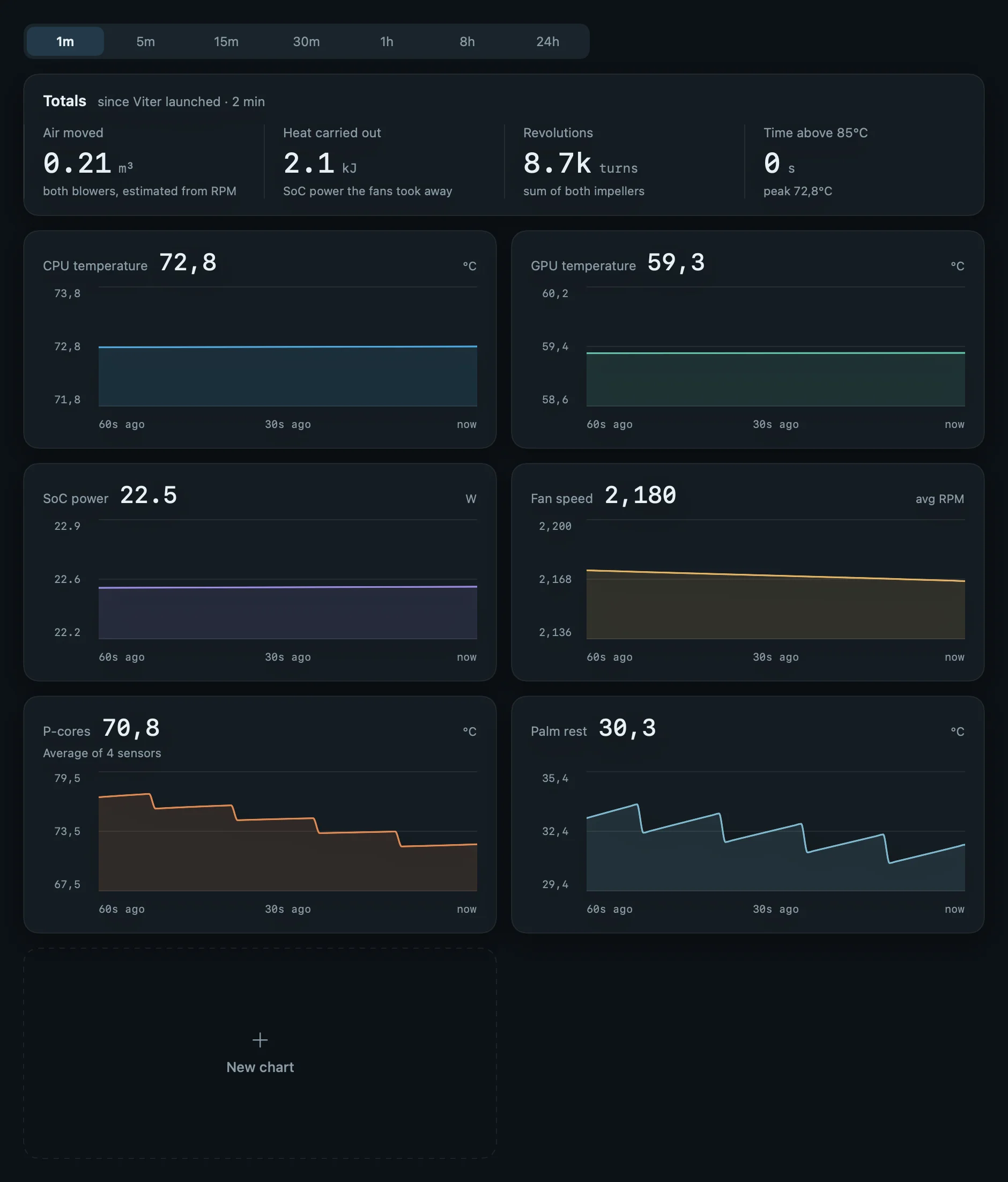
Task: Click the purple SoC power plot area
Action: pyautogui.click(x=287, y=612)
